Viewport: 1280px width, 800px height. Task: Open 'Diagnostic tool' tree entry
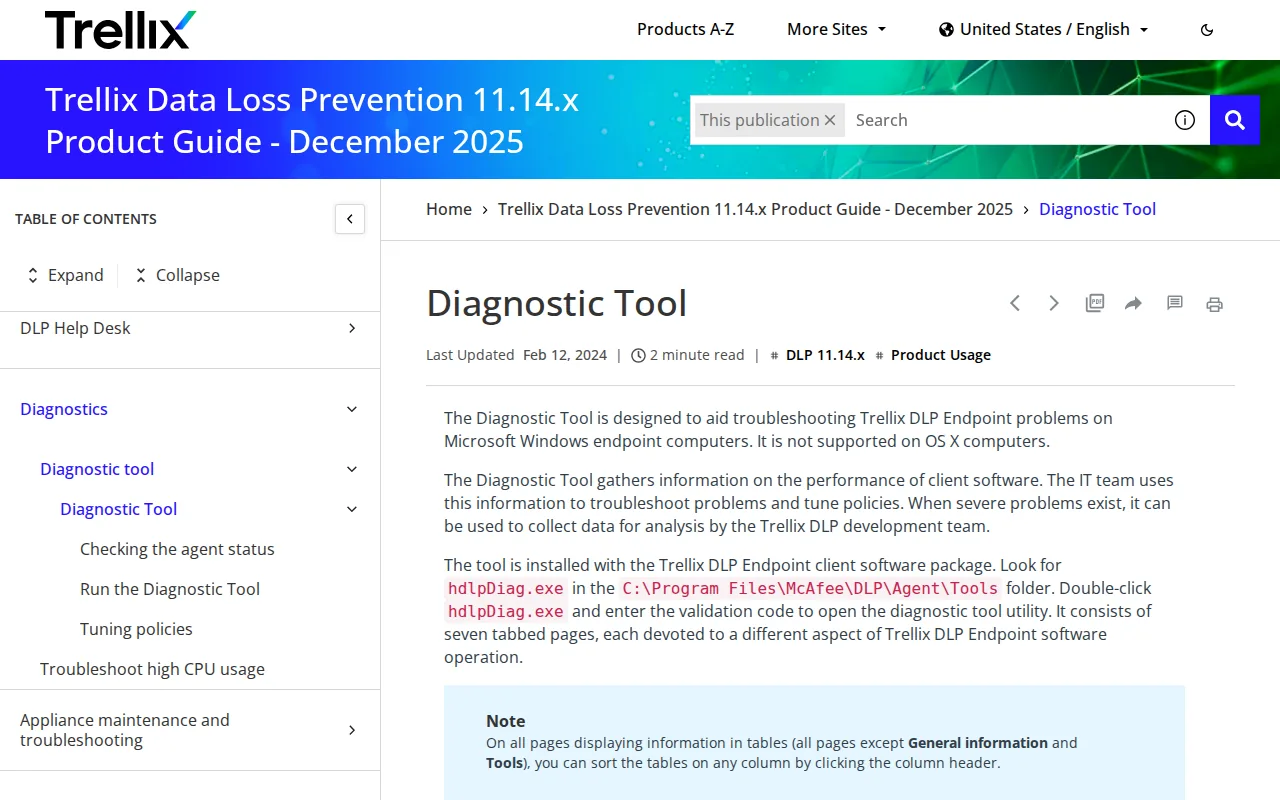(x=97, y=469)
